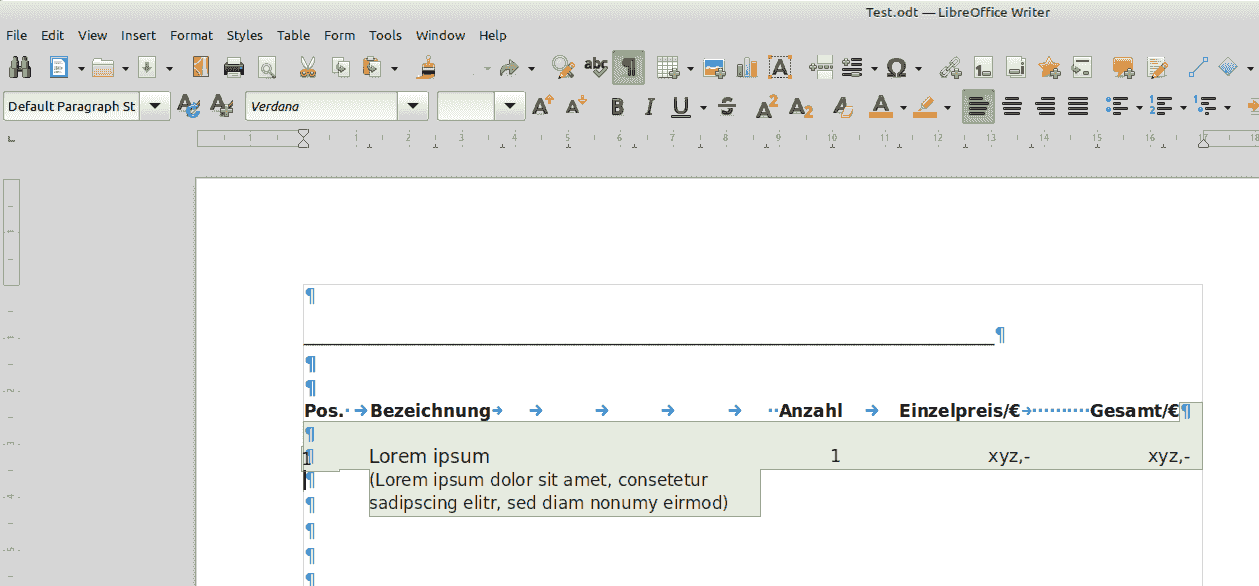Toggle Bold formatting
Screen dimensions: 1259x586
(617, 106)
